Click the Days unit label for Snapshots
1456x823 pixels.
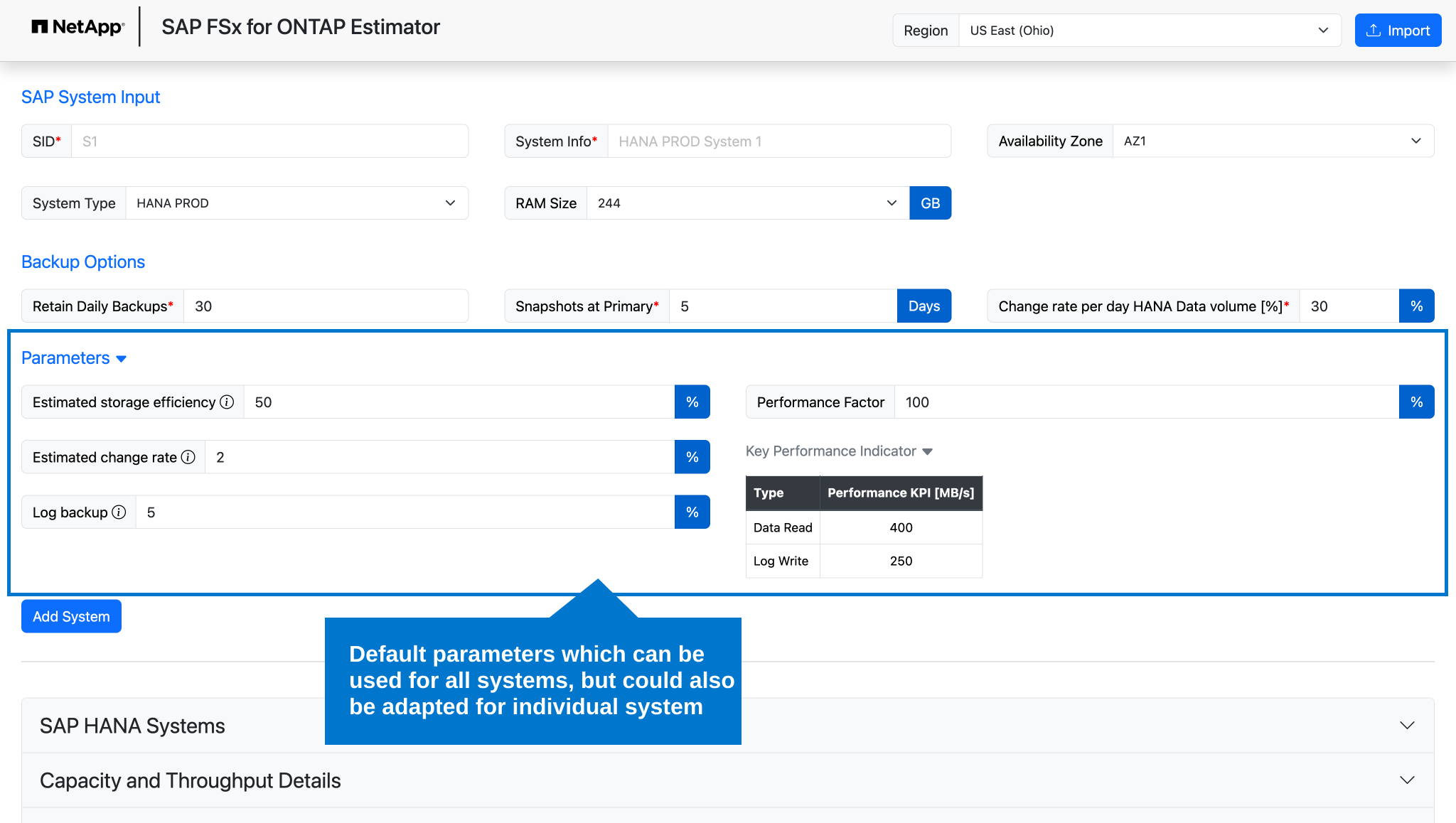[924, 306]
